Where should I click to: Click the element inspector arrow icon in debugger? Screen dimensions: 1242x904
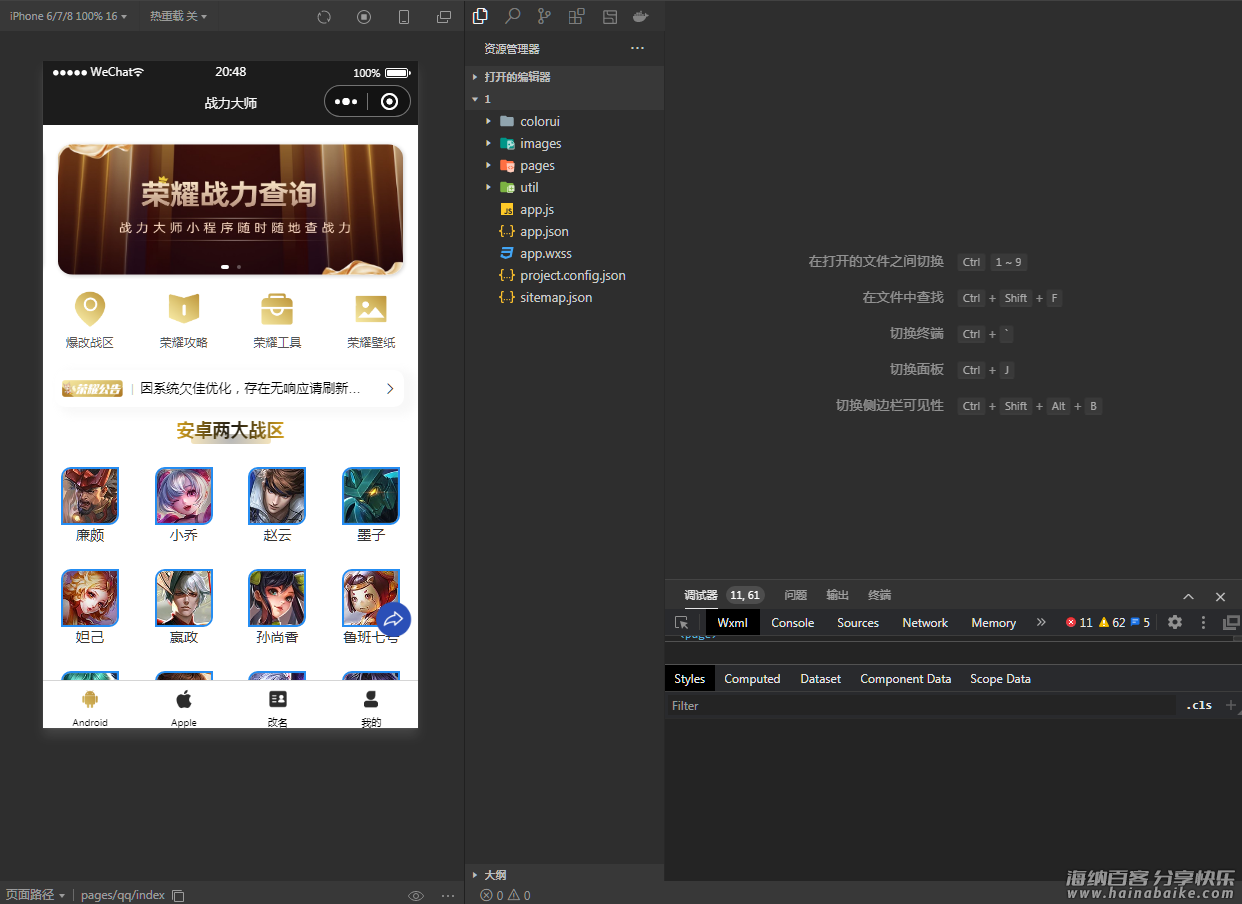[x=681, y=622]
